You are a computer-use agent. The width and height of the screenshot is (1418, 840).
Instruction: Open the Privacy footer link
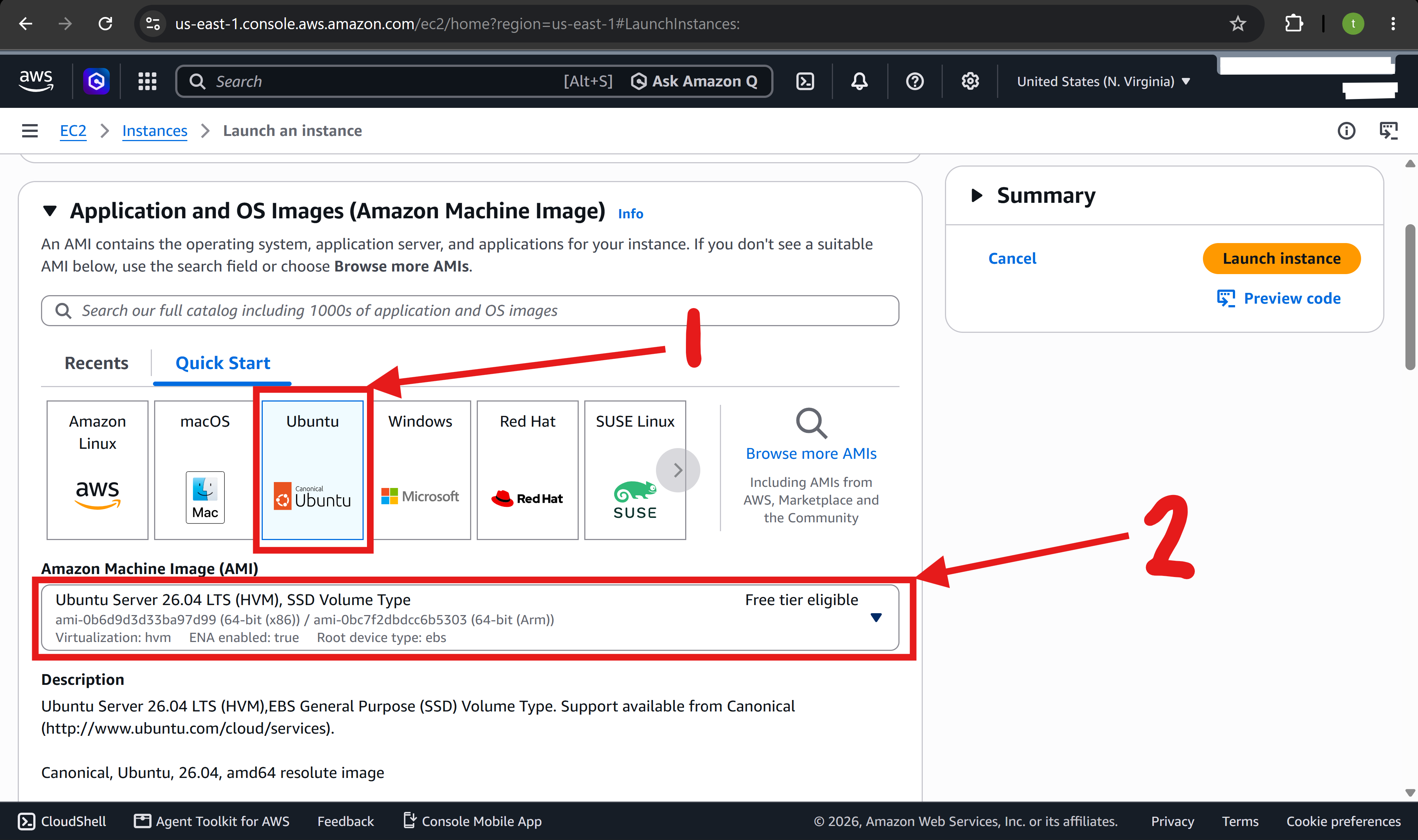coord(1172,821)
